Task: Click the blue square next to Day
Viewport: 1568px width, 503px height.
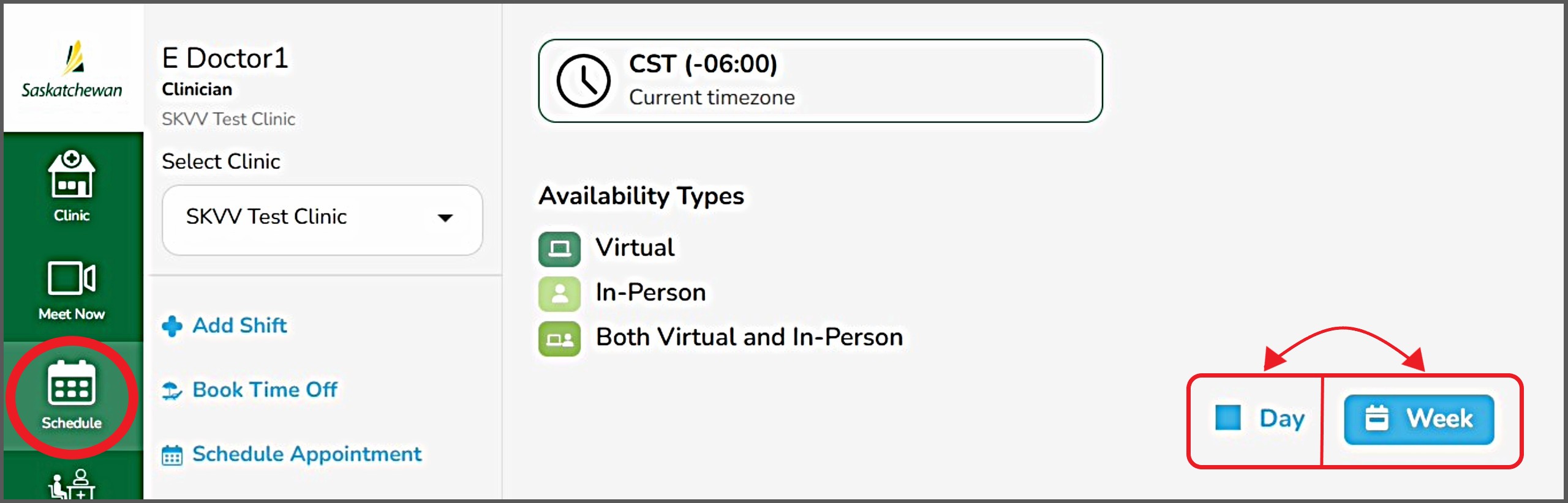Action: pyautogui.click(x=1227, y=418)
